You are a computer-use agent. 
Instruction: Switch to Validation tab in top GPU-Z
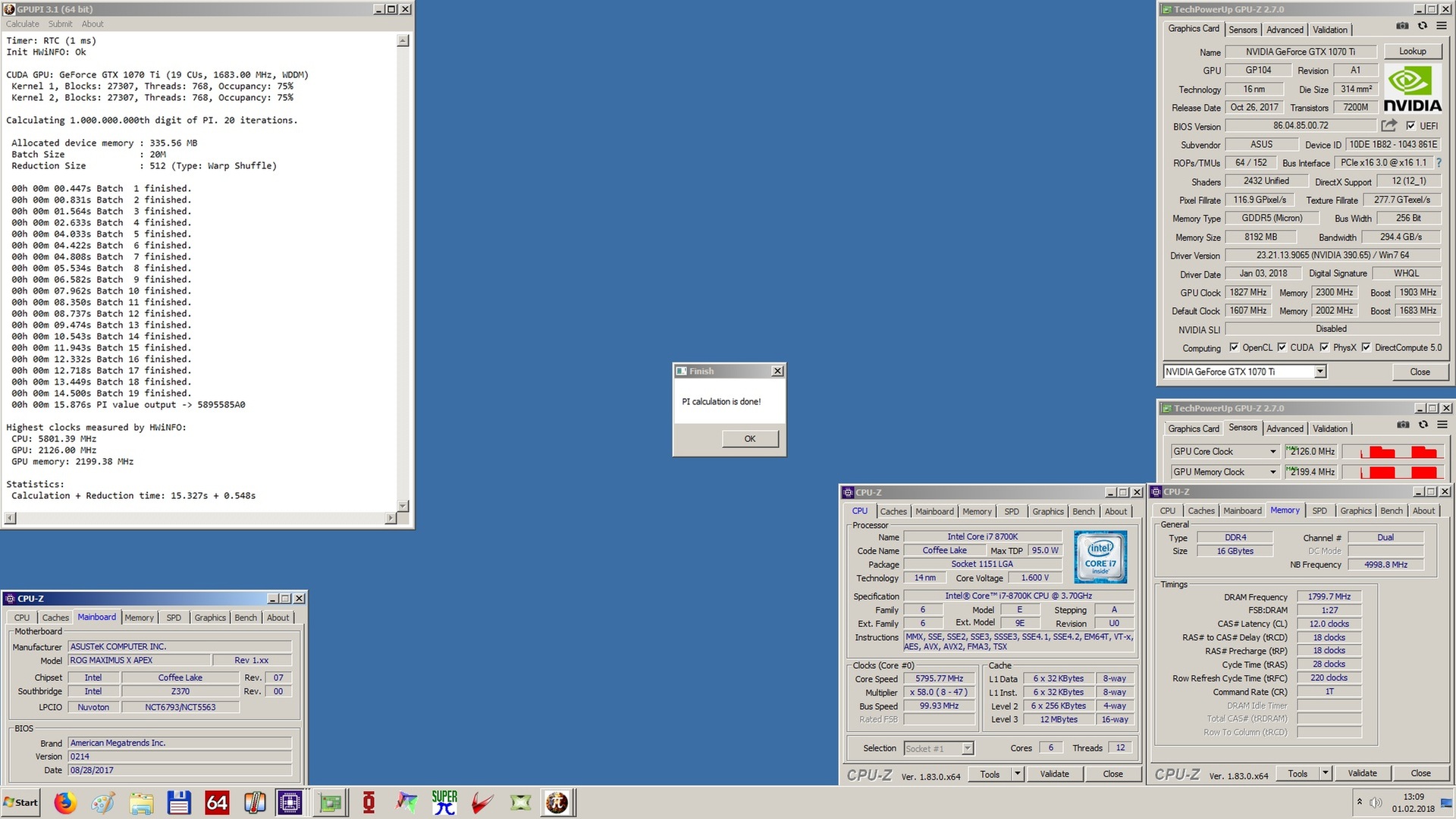pos(1330,30)
